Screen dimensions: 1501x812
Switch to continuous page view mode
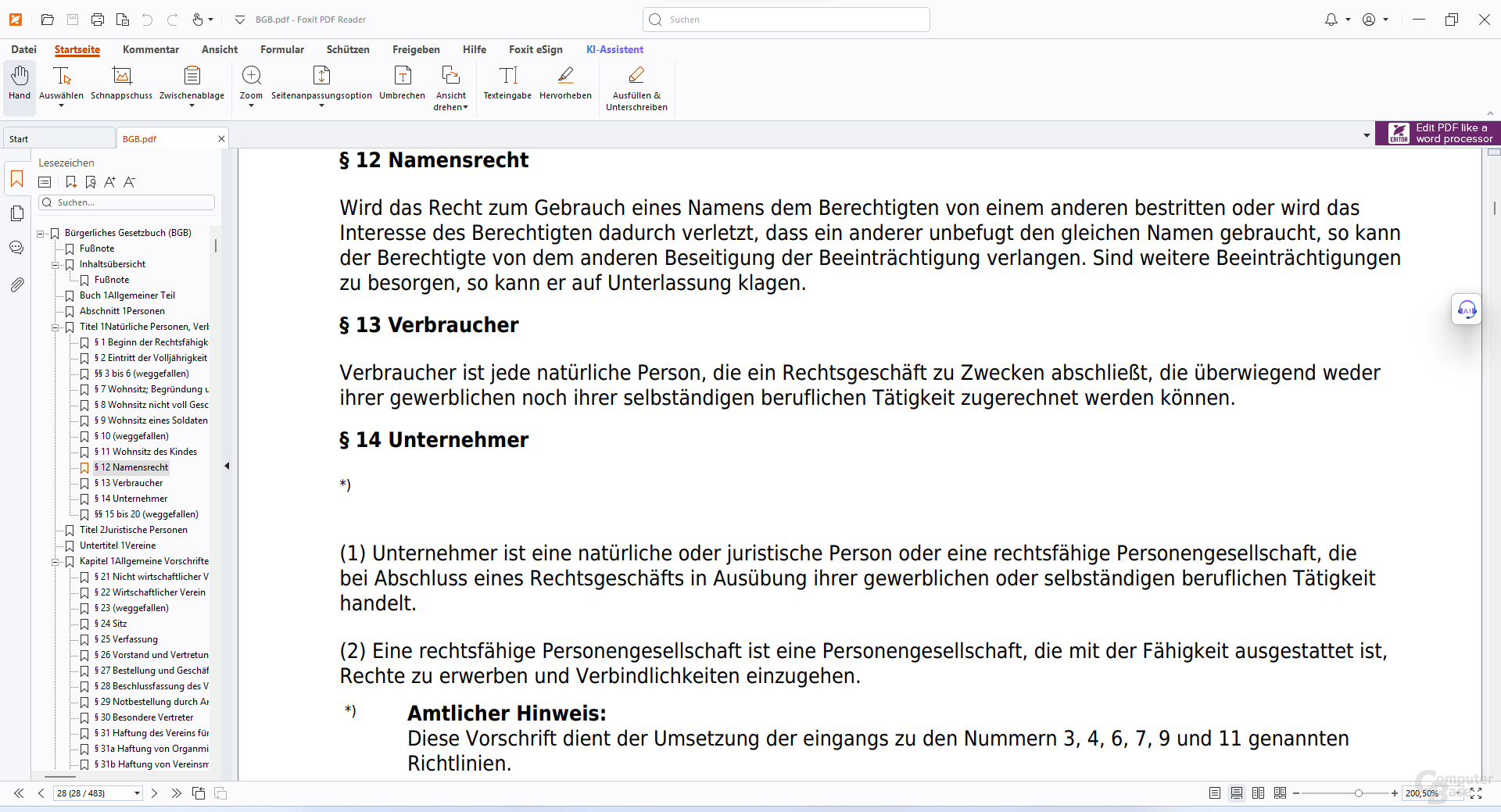coord(1236,793)
